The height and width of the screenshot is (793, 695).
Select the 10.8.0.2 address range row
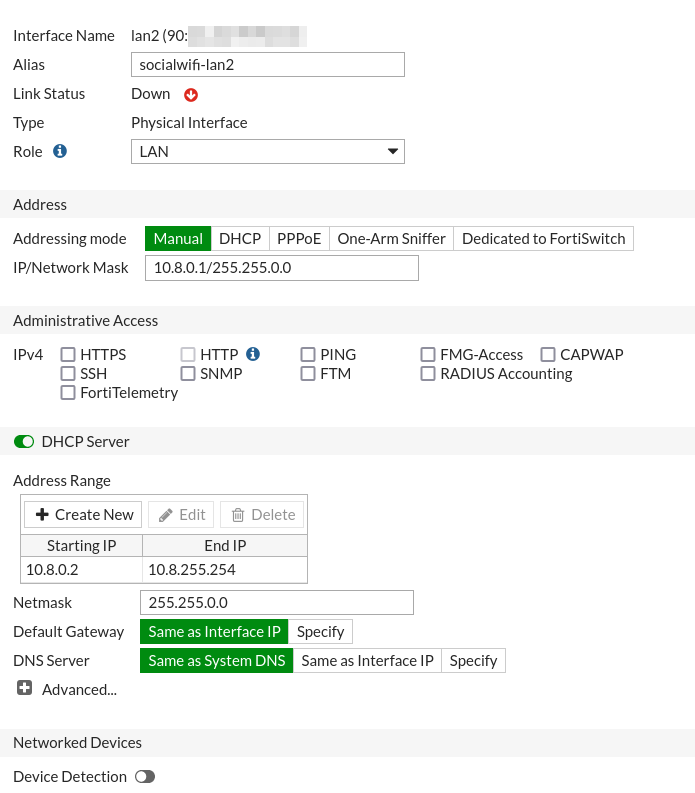82,570
